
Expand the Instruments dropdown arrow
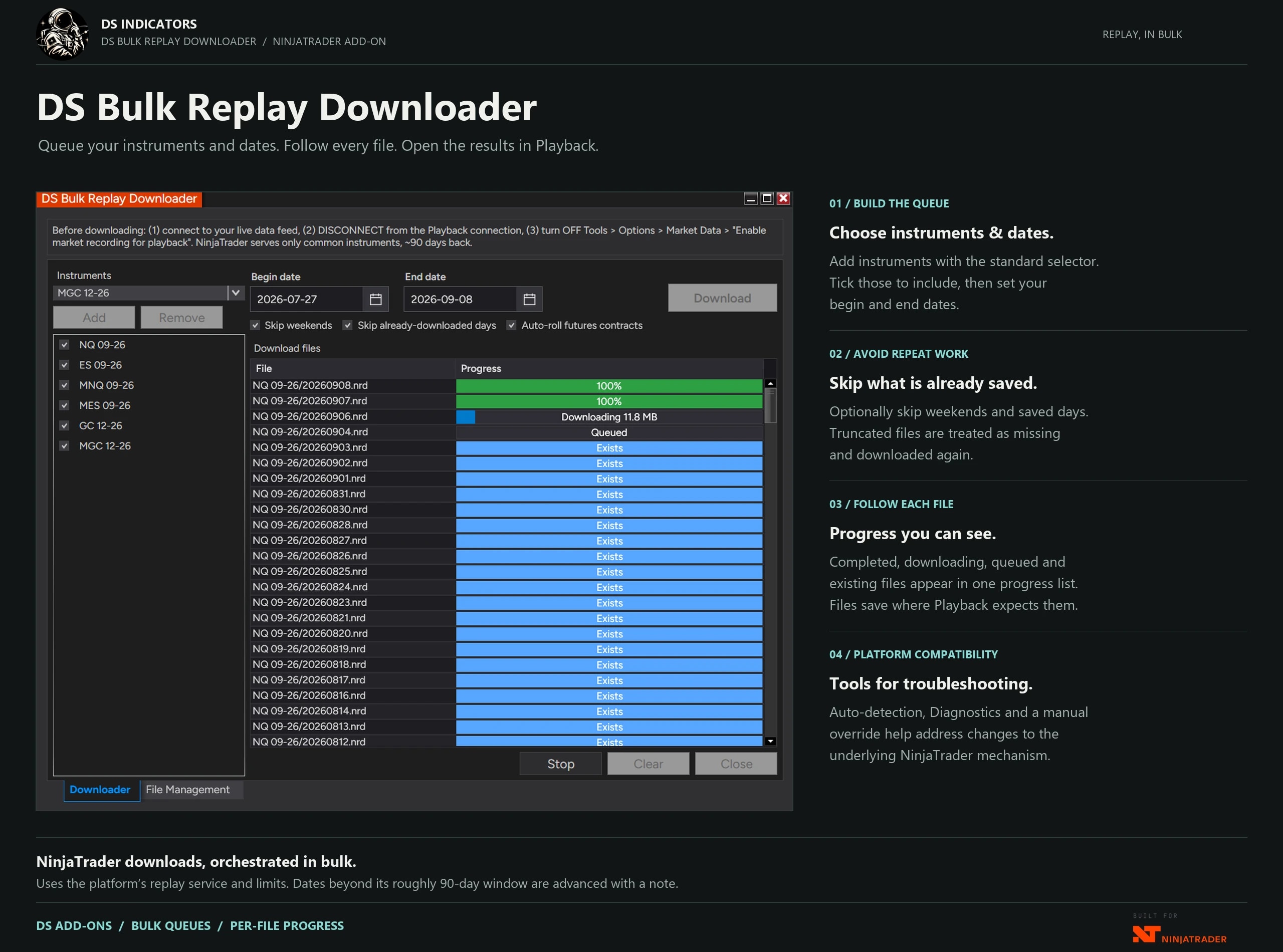click(236, 293)
